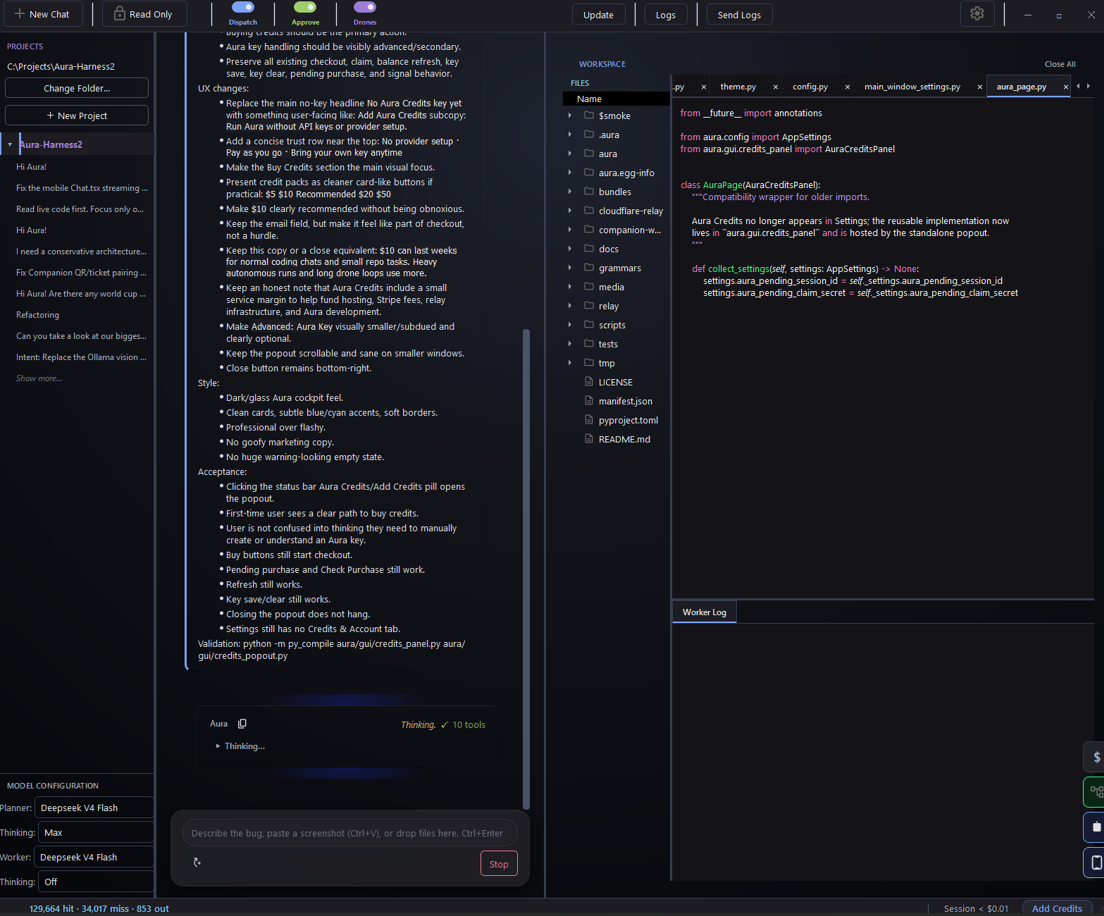Stop the running task

coord(498,864)
